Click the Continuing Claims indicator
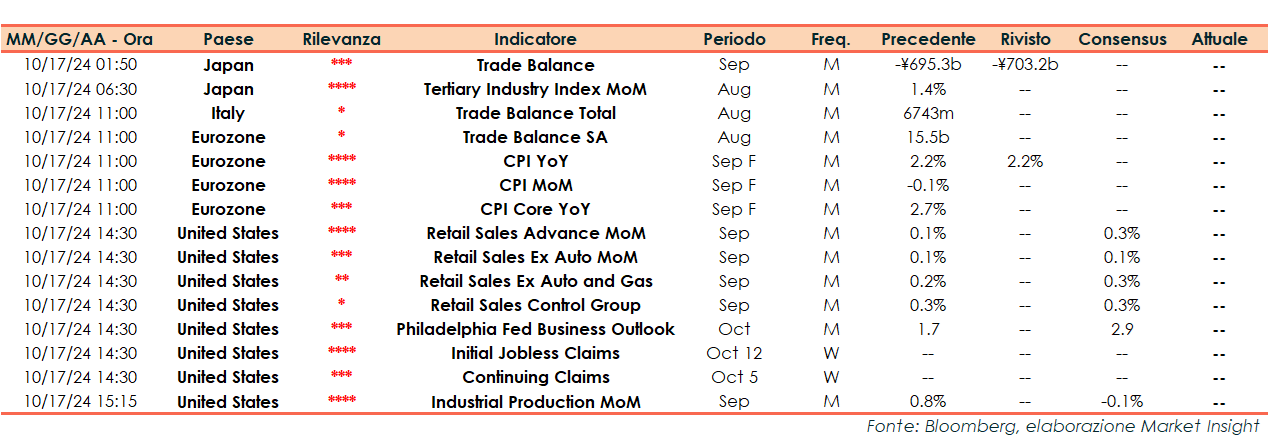Screen dimensions: 1268x439 pos(535,377)
